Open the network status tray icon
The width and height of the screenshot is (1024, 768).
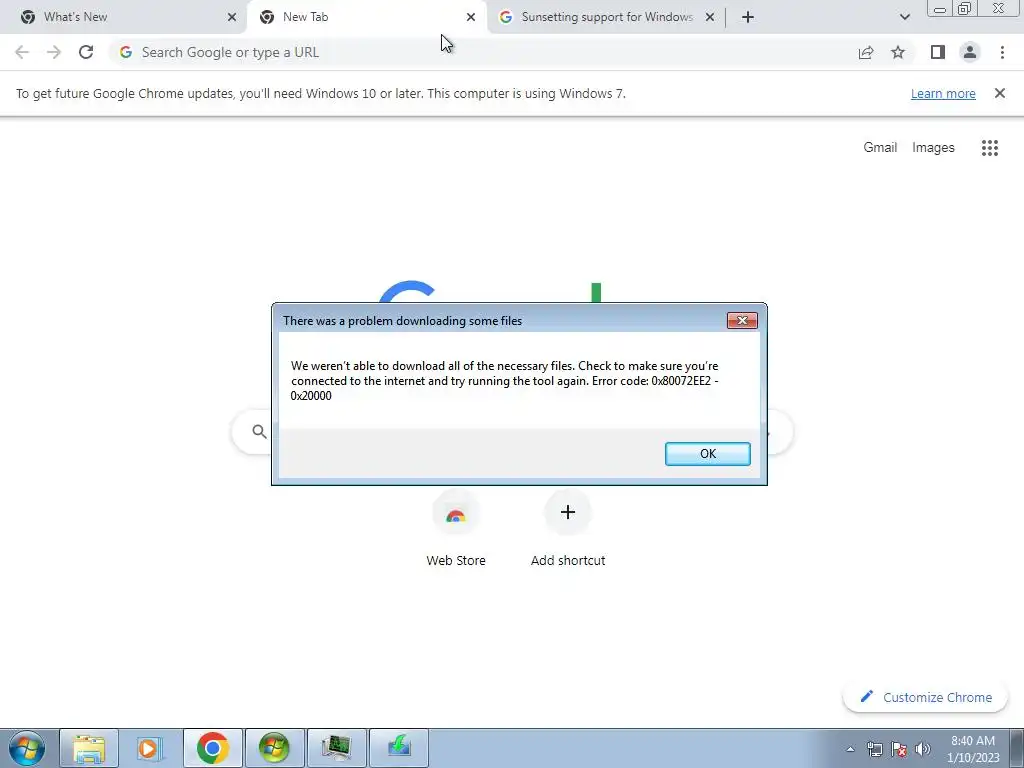point(874,749)
